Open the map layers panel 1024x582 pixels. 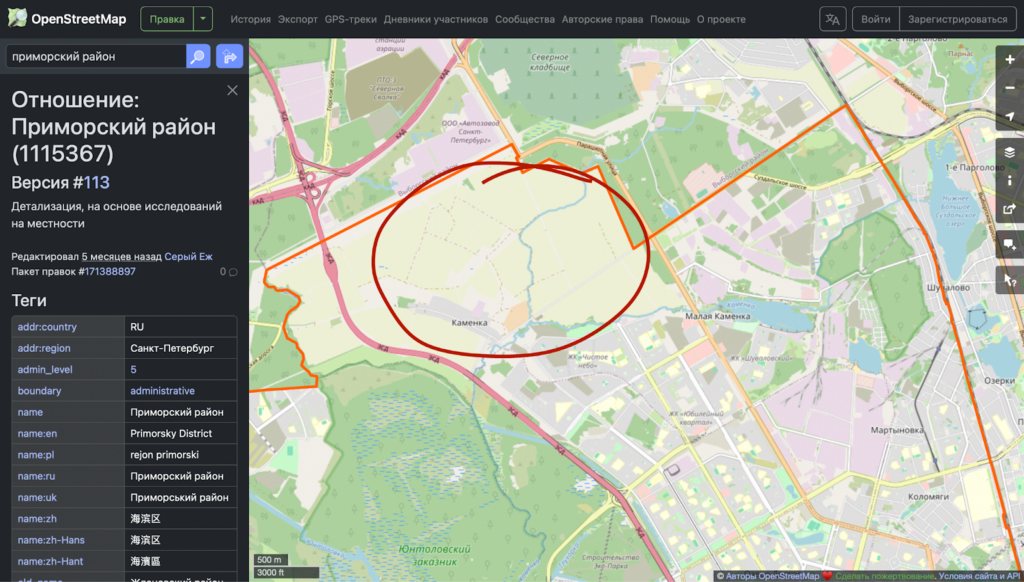pyautogui.click(x=1010, y=152)
